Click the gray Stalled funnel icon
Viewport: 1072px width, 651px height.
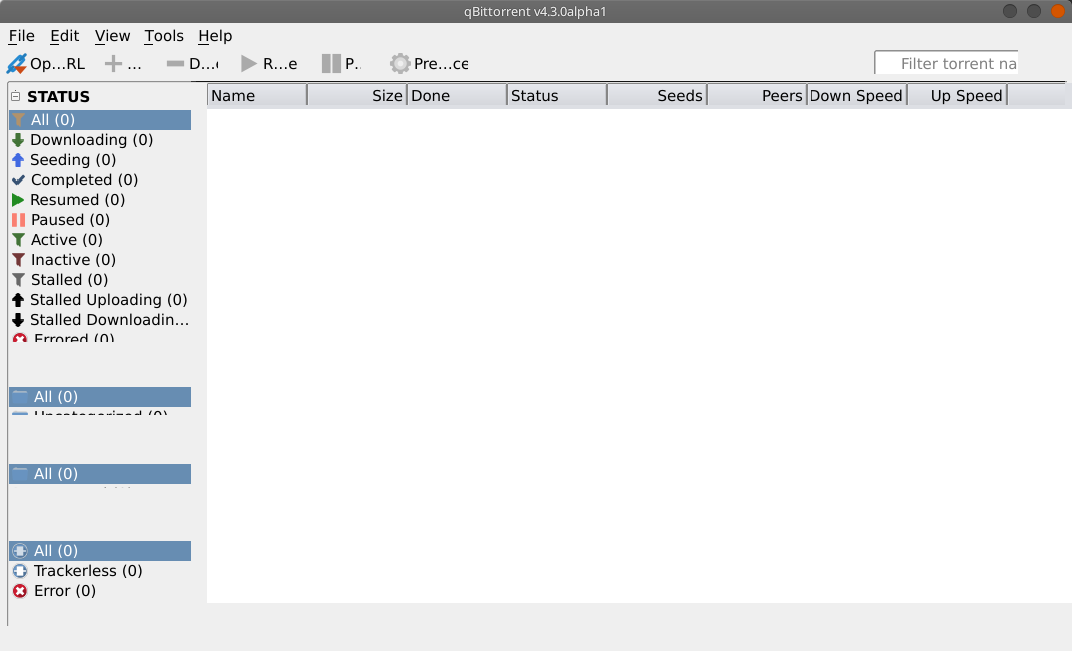[18, 280]
